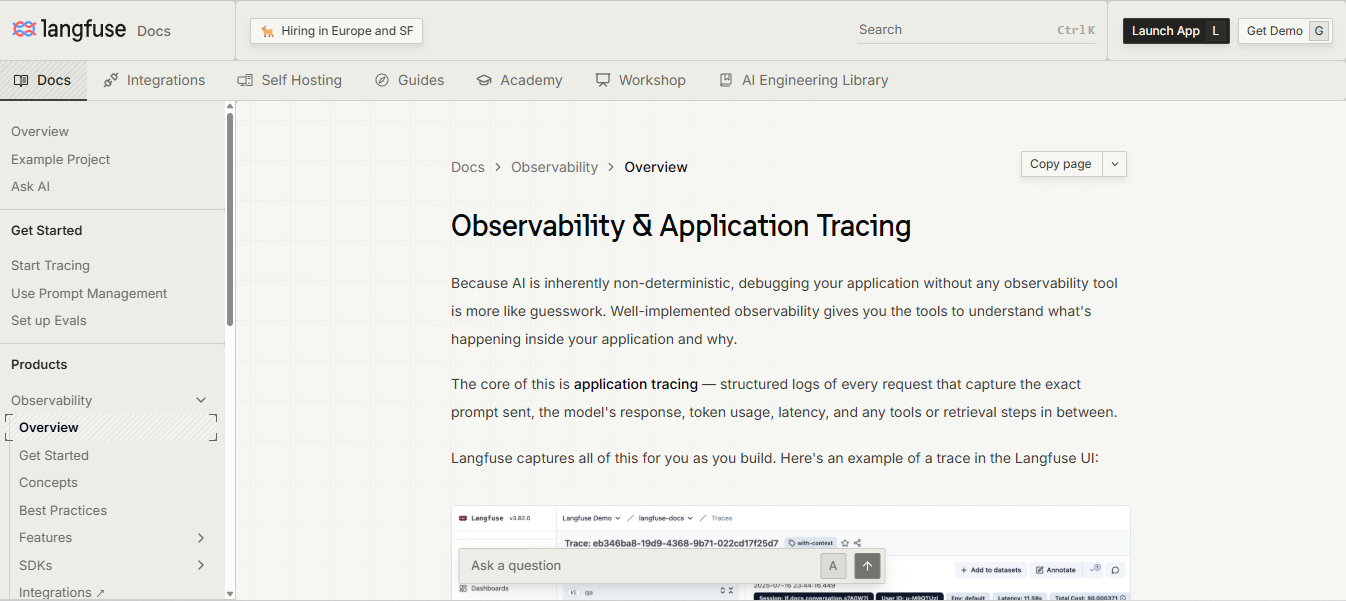Viewport: 1346px width, 601px height.
Task: Switch to the Workshop tab
Action: point(641,80)
